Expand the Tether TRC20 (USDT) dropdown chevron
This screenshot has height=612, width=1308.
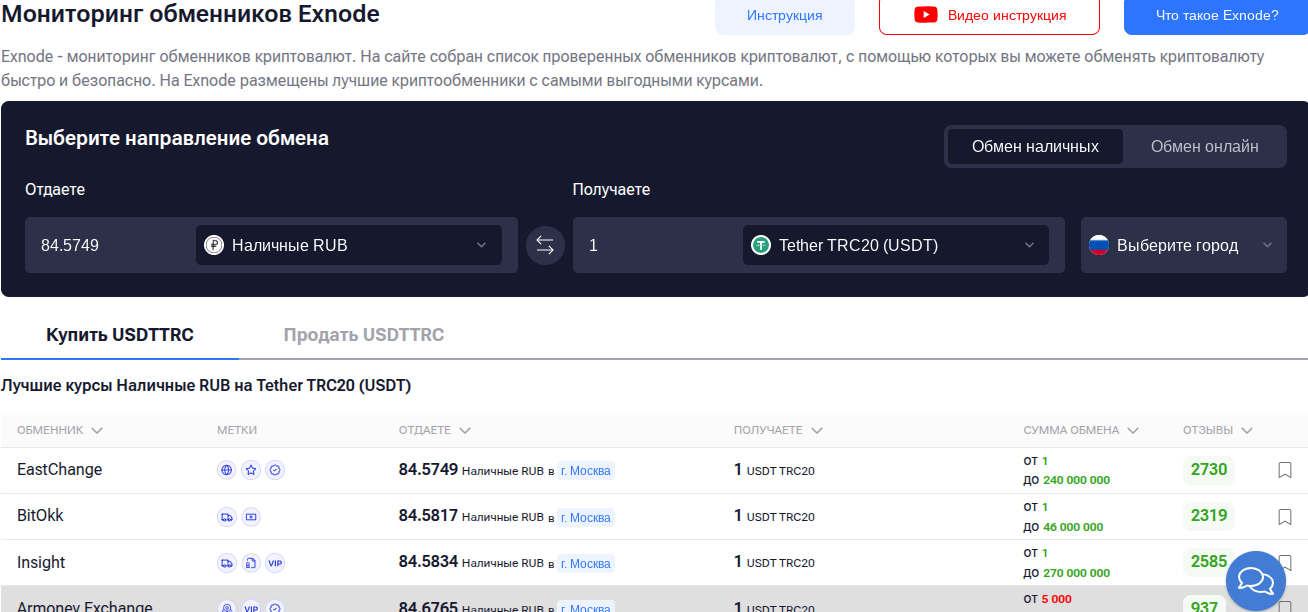(x=1029, y=245)
